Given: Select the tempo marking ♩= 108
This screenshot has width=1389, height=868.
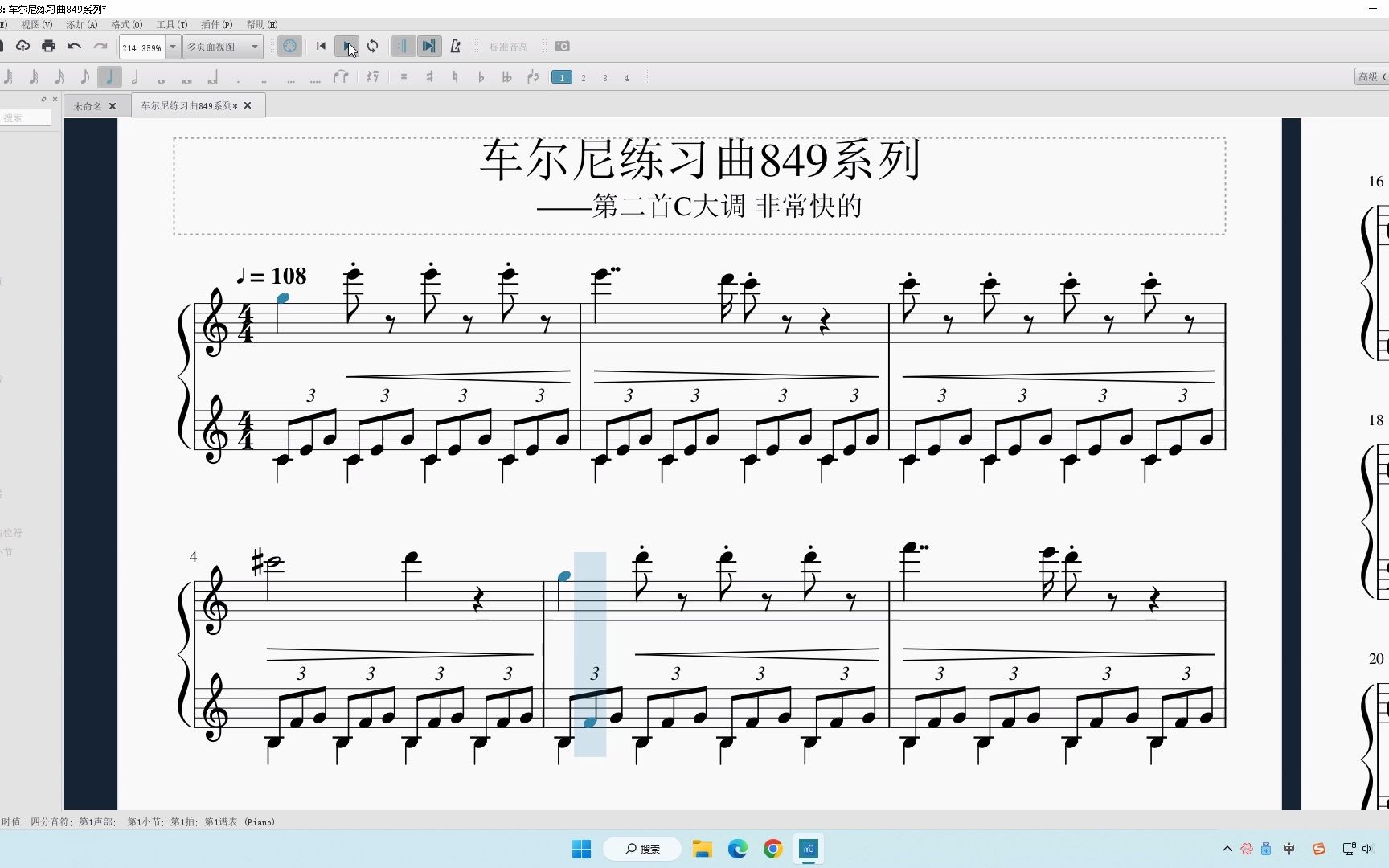Looking at the screenshot, I should [271, 276].
